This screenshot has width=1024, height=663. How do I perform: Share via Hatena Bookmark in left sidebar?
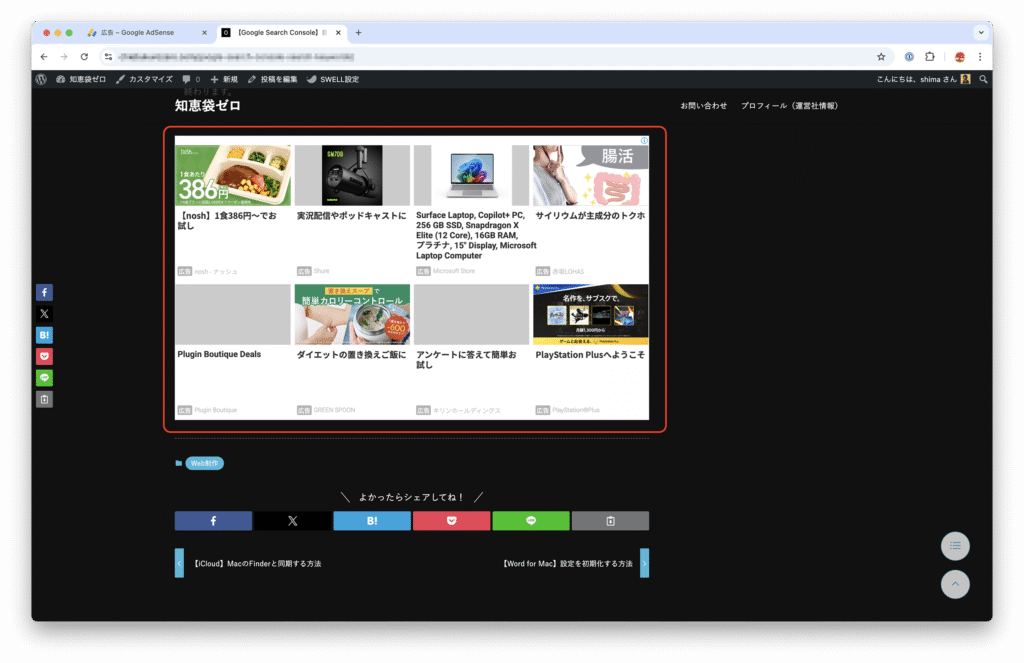(44, 335)
